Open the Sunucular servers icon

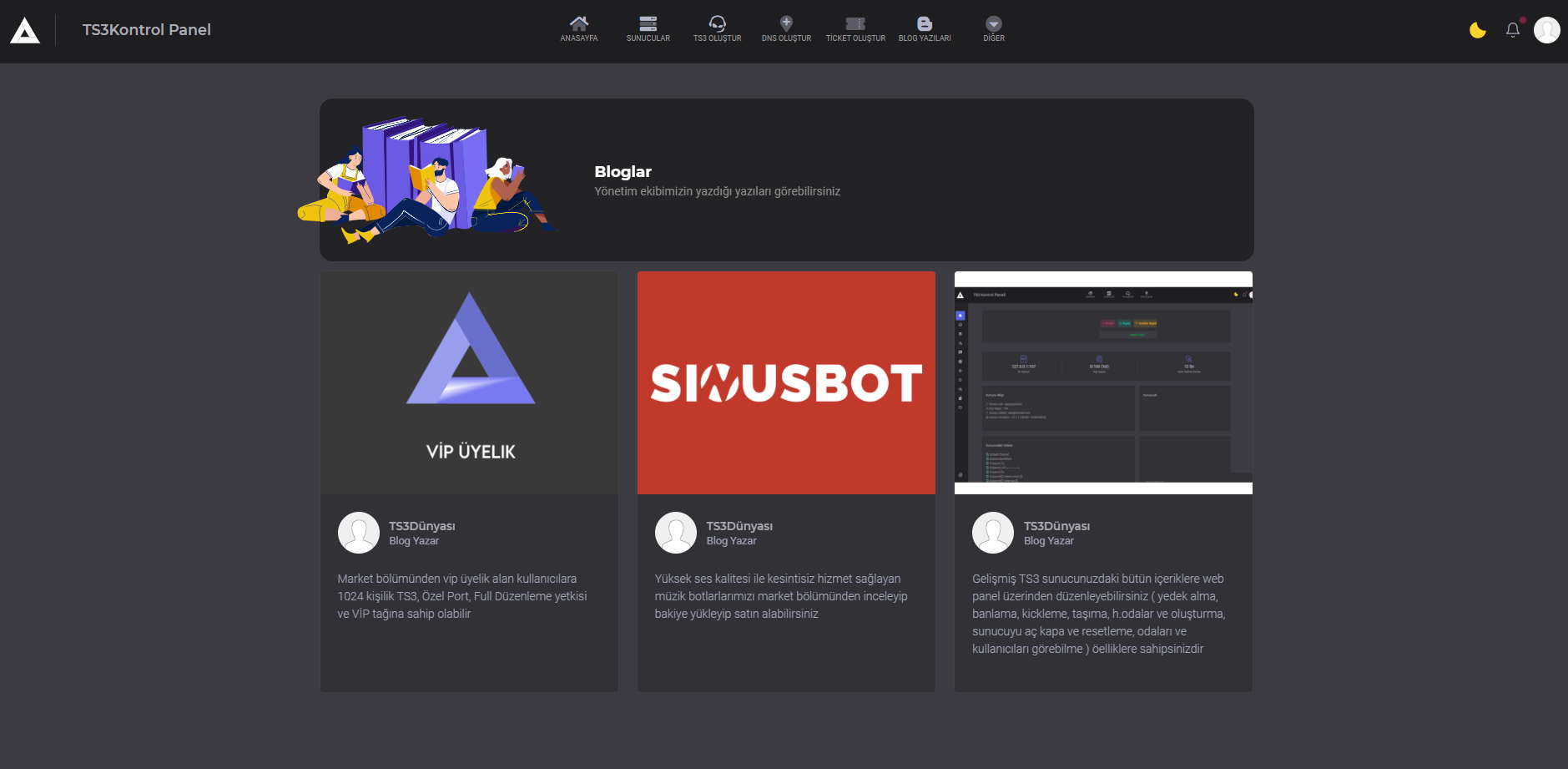pyautogui.click(x=648, y=24)
